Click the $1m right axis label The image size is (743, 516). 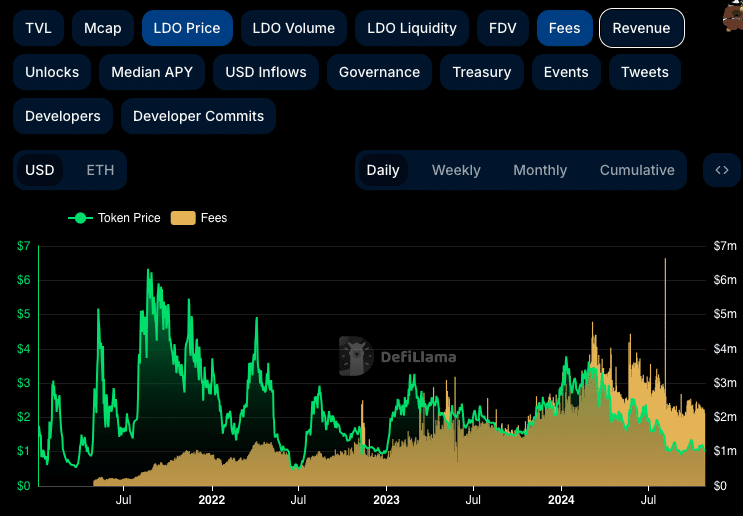point(725,451)
